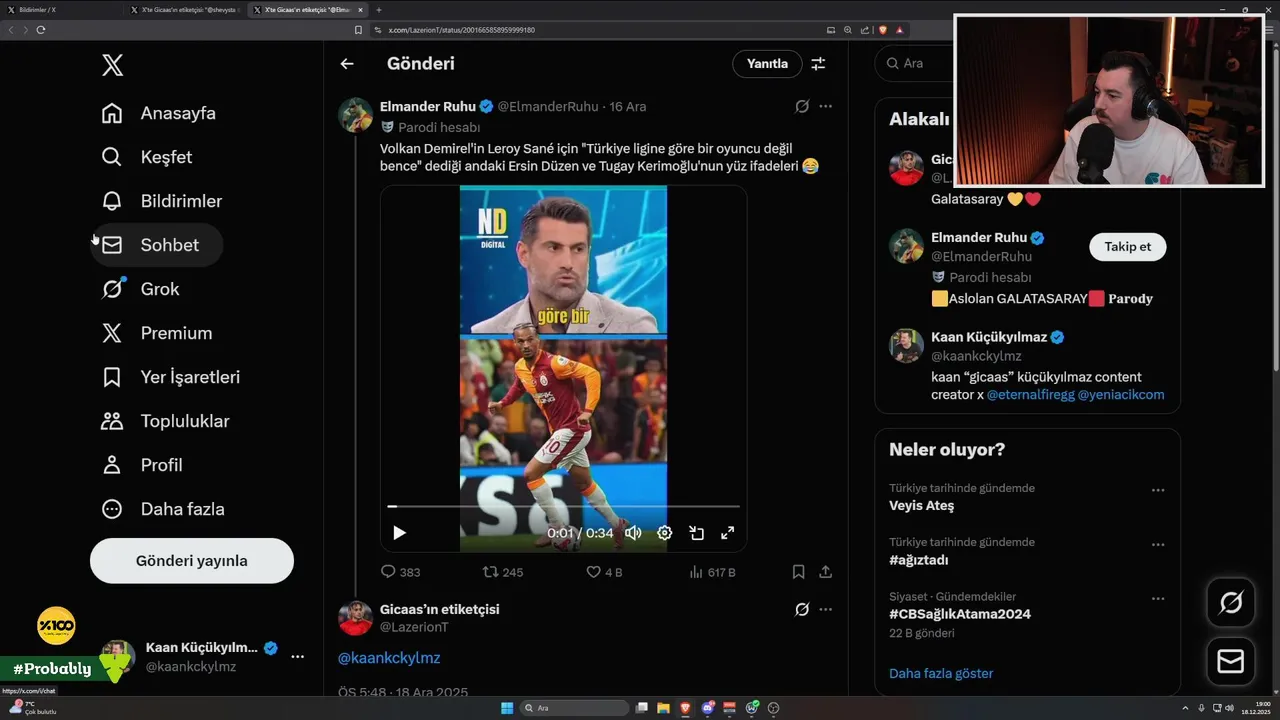Open Gicaas'ın etiketçisi profile avatar

coord(355,618)
